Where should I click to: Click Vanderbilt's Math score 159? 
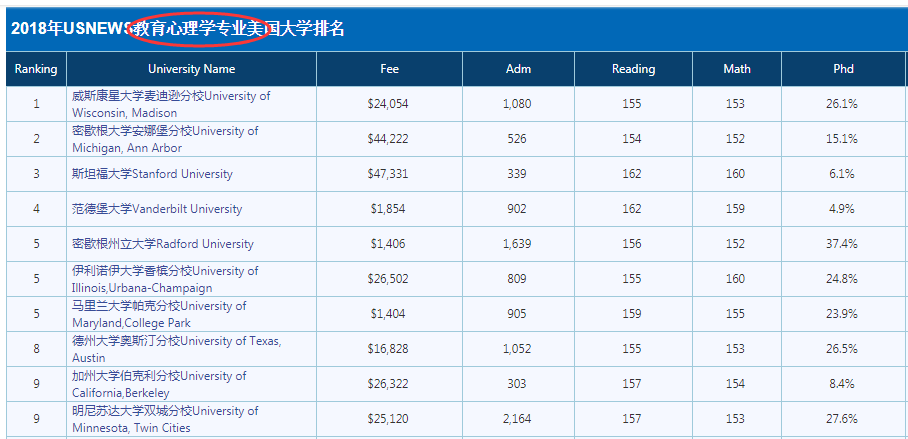(735, 209)
